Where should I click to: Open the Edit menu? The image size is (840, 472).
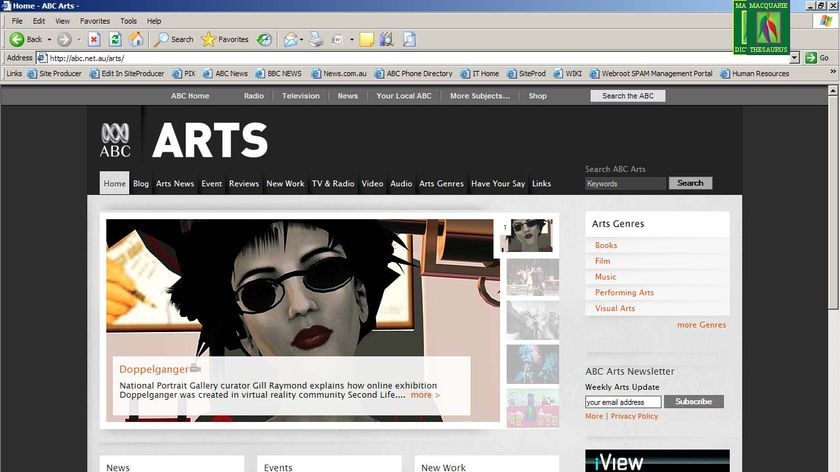coord(39,21)
